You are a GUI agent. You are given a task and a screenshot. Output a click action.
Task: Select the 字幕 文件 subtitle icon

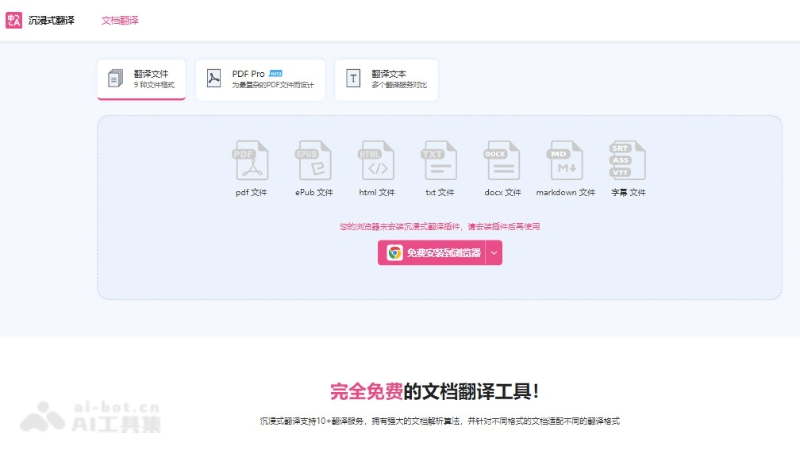pos(628,160)
